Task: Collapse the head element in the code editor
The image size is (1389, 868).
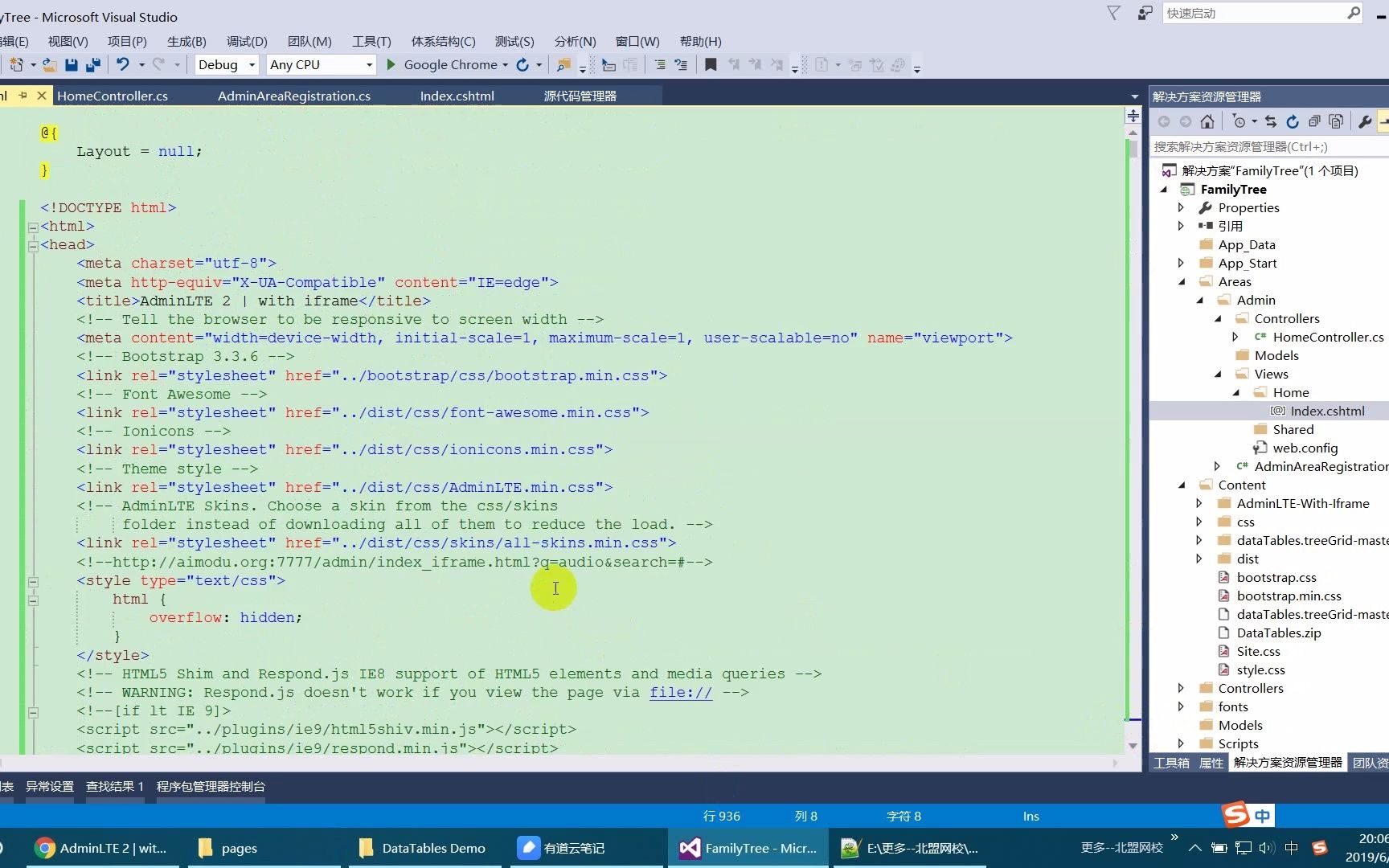Action: coord(33,245)
